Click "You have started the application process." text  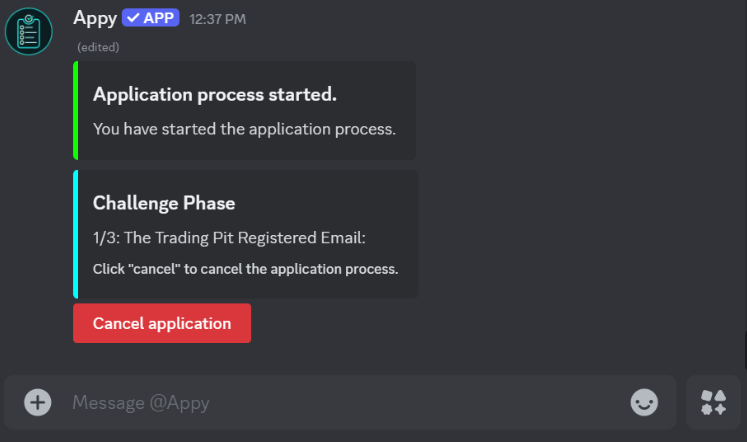coord(244,129)
